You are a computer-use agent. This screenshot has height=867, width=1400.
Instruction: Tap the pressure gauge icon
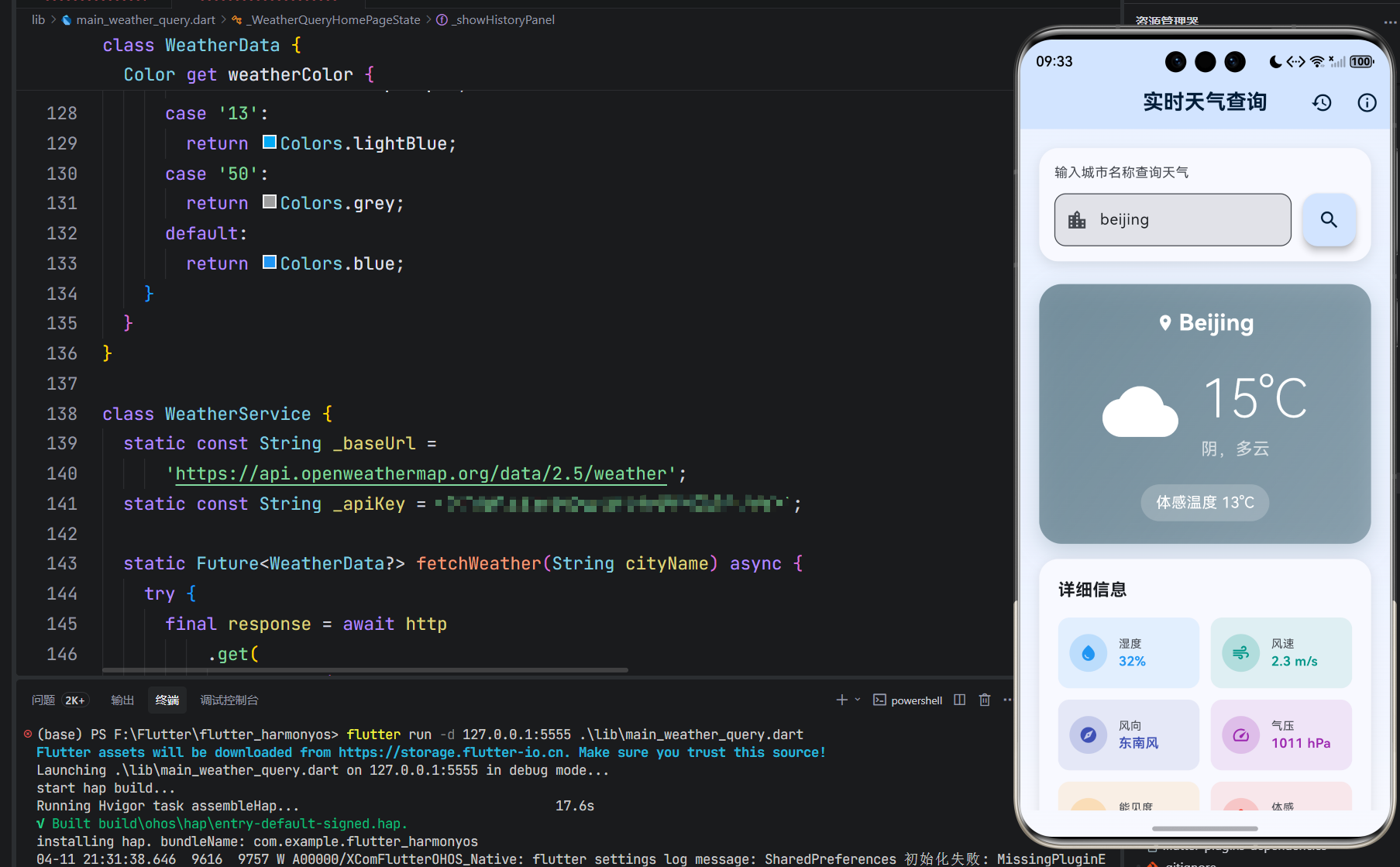click(1240, 735)
